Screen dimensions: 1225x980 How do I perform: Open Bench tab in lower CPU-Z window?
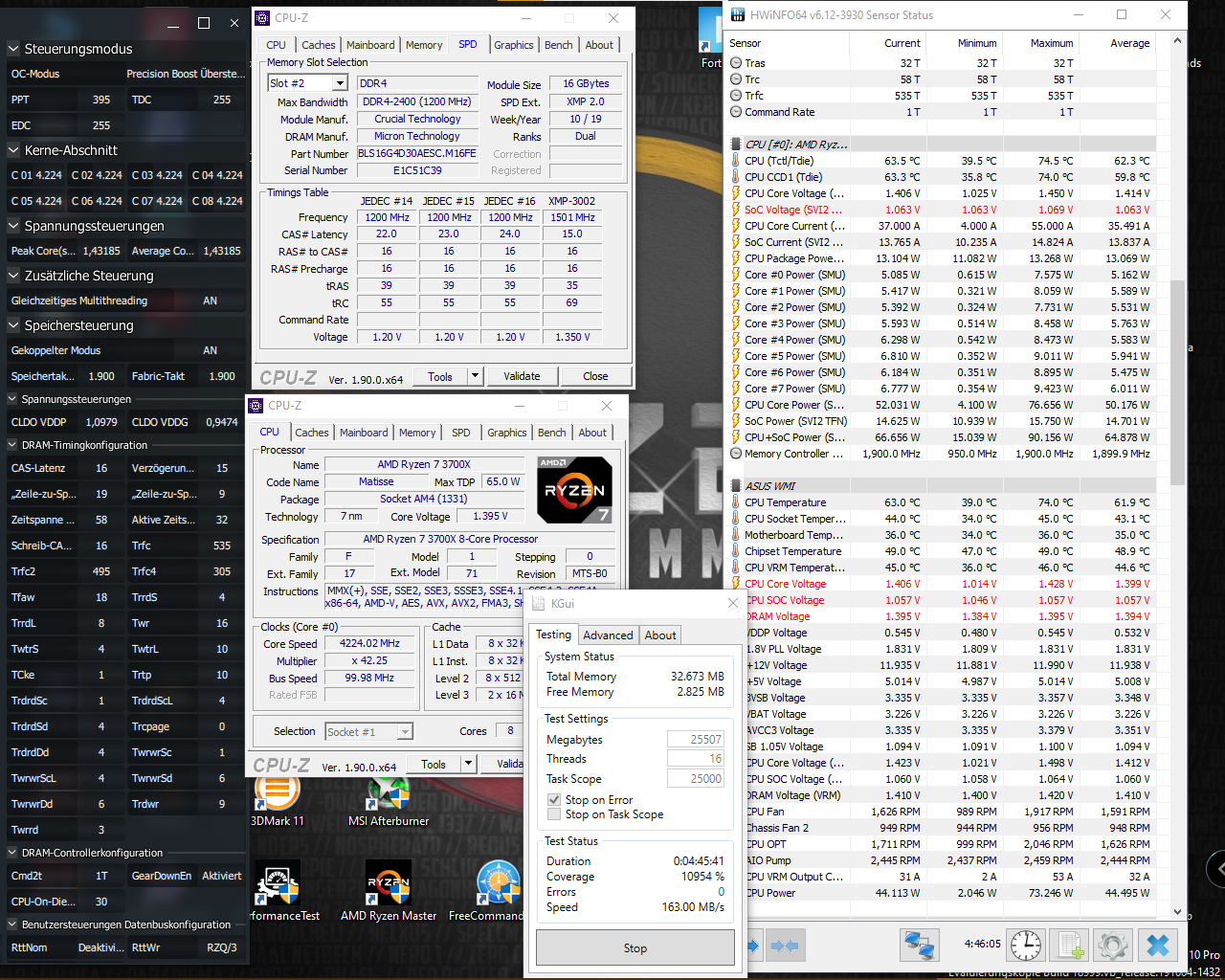(x=552, y=433)
